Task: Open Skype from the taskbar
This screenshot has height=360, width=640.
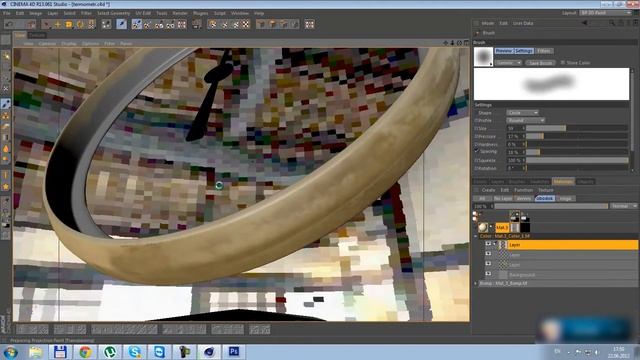Action: [135, 352]
